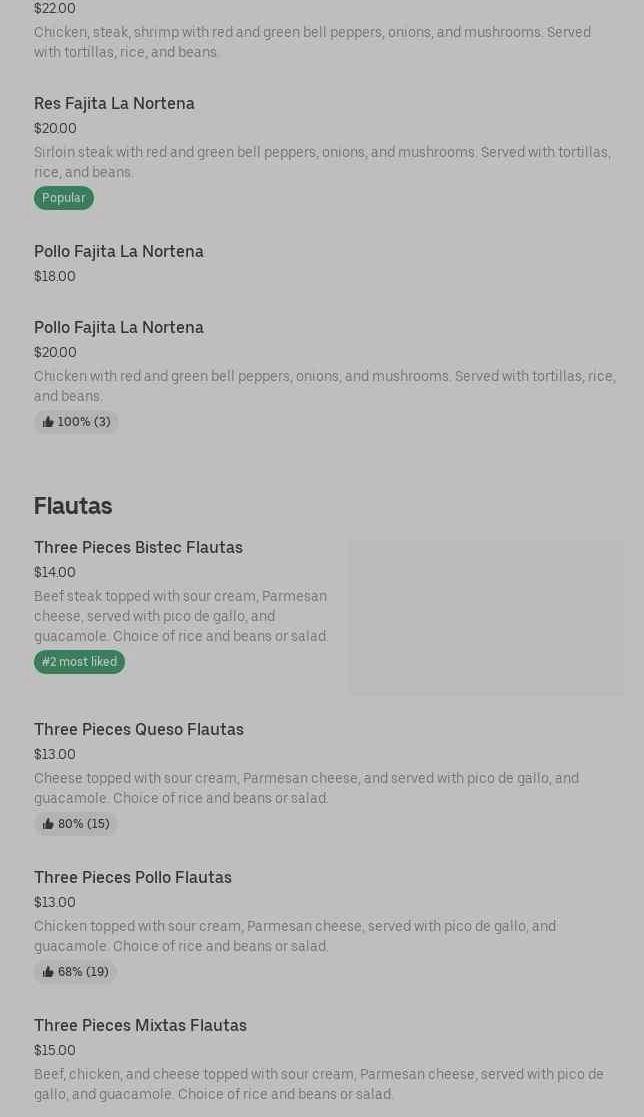644x1117 pixels.
Task: Click the $22.00 price at the top
Action: point(55,9)
